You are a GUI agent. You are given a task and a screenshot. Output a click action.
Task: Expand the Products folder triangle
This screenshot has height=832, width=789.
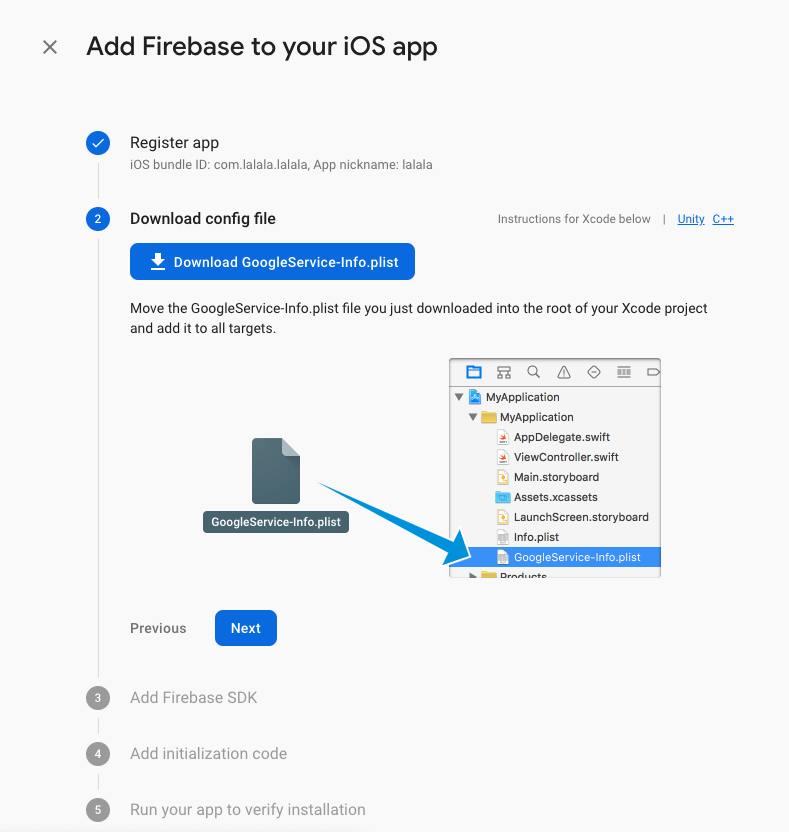(x=473, y=576)
